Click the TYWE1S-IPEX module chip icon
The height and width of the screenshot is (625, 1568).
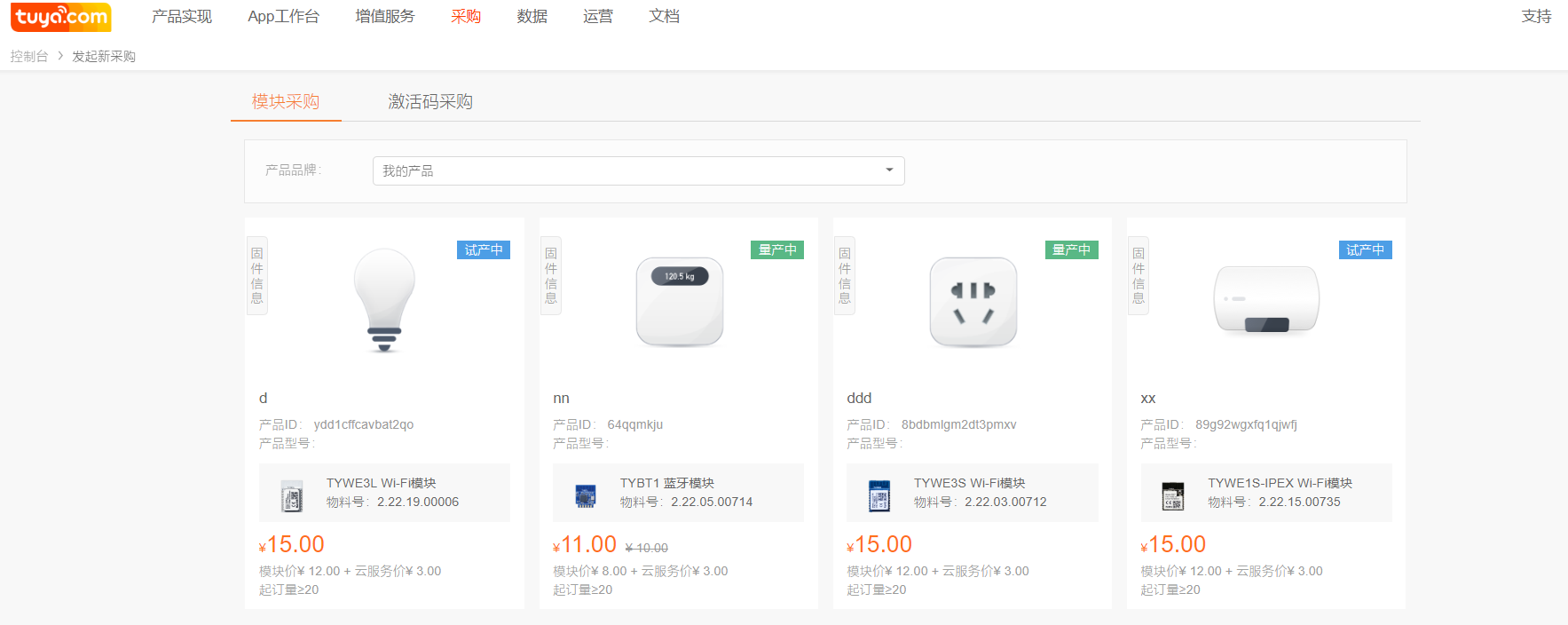coord(1173,494)
